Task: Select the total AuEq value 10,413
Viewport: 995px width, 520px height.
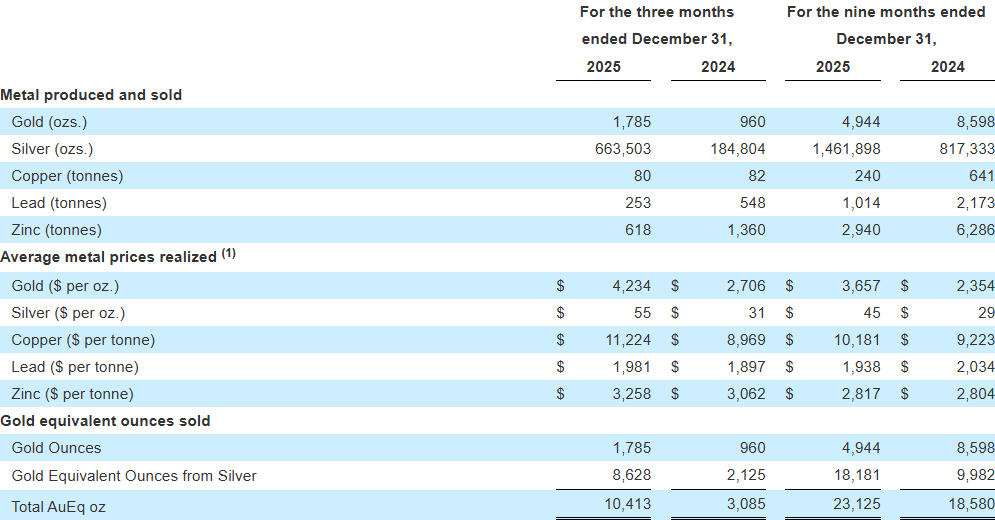Action: pos(627,505)
